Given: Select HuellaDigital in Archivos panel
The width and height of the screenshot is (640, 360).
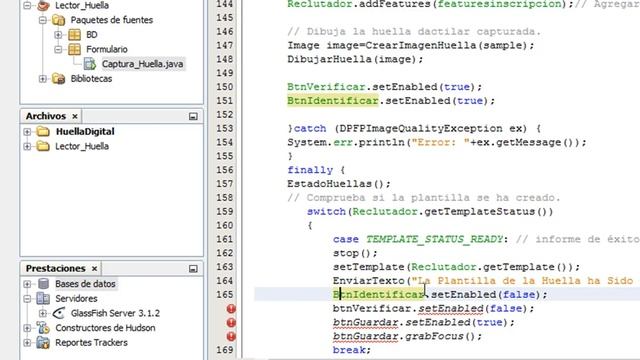Looking at the screenshot, I should (x=85, y=131).
